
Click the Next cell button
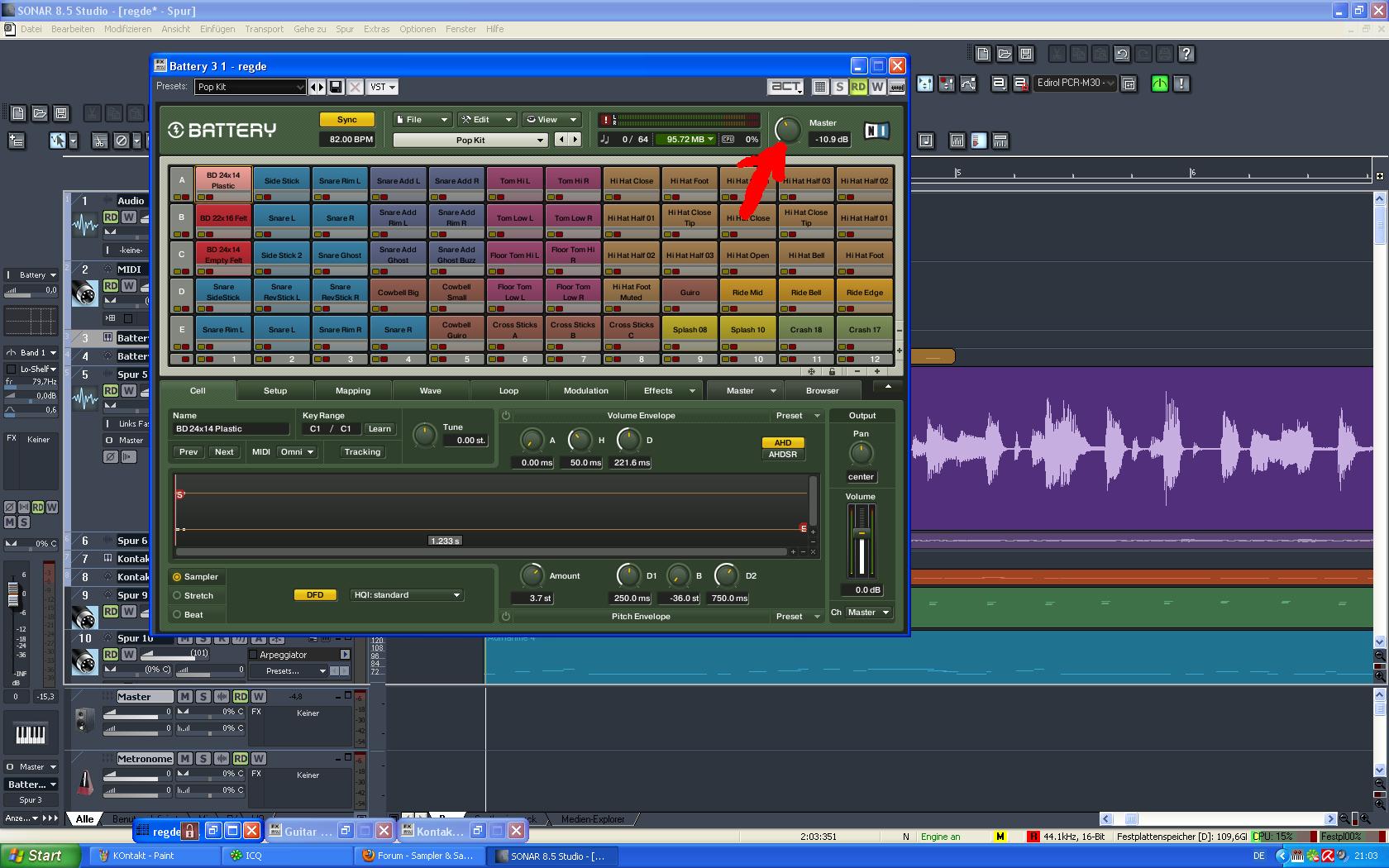[x=224, y=452]
